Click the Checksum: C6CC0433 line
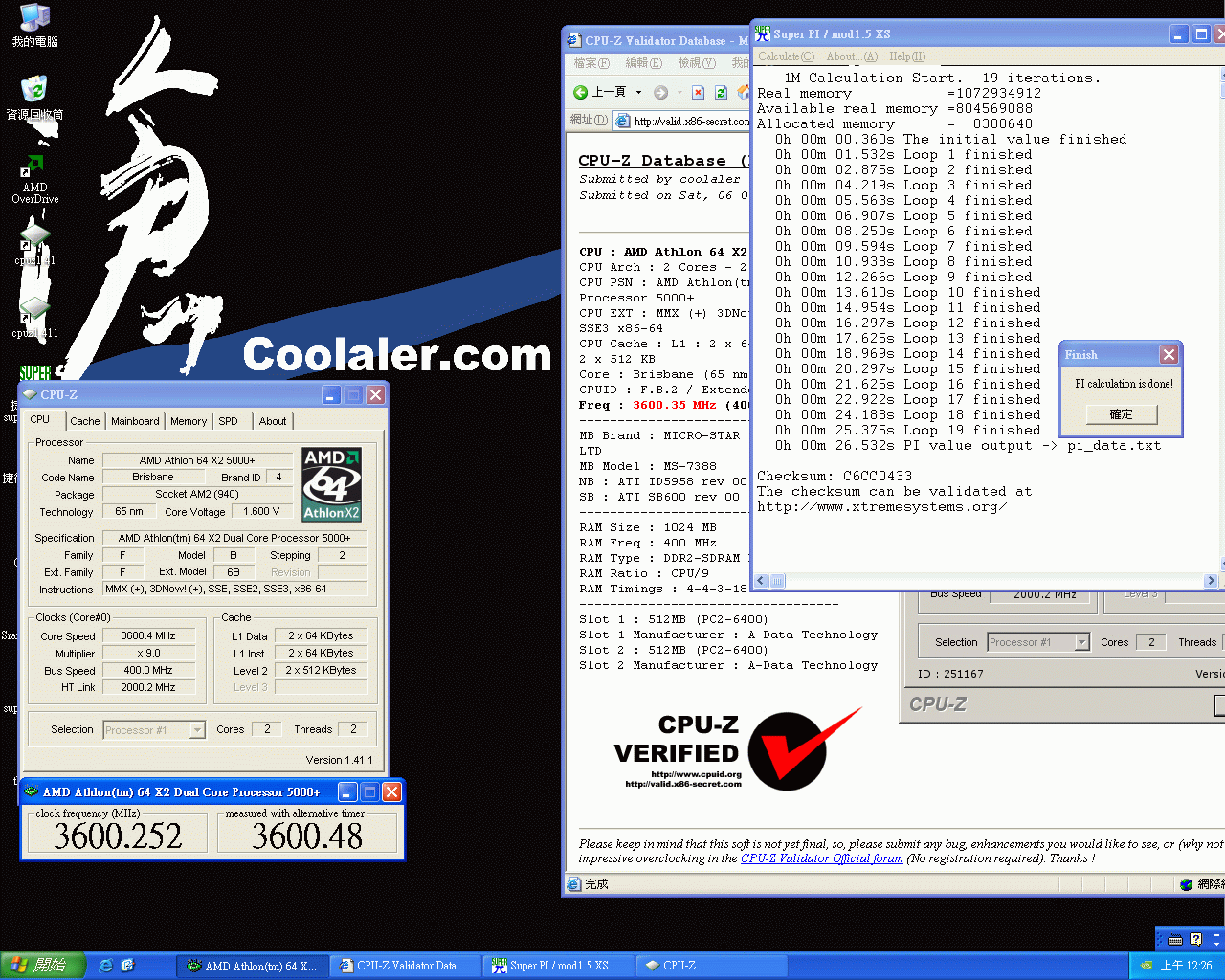 tap(835, 476)
